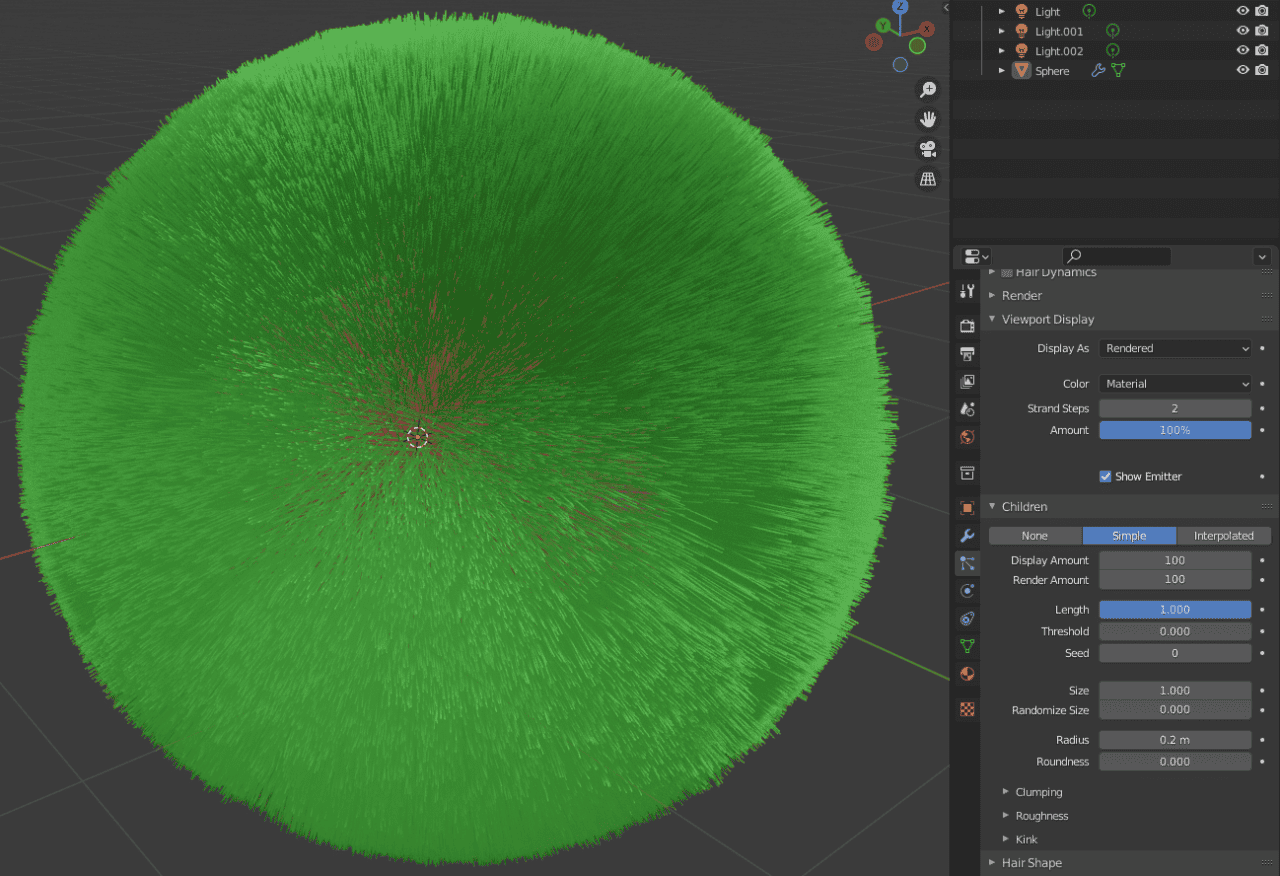The image size is (1280, 876).
Task: Uncheck the Show Emitter checkbox
Action: [x=1105, y=476]
